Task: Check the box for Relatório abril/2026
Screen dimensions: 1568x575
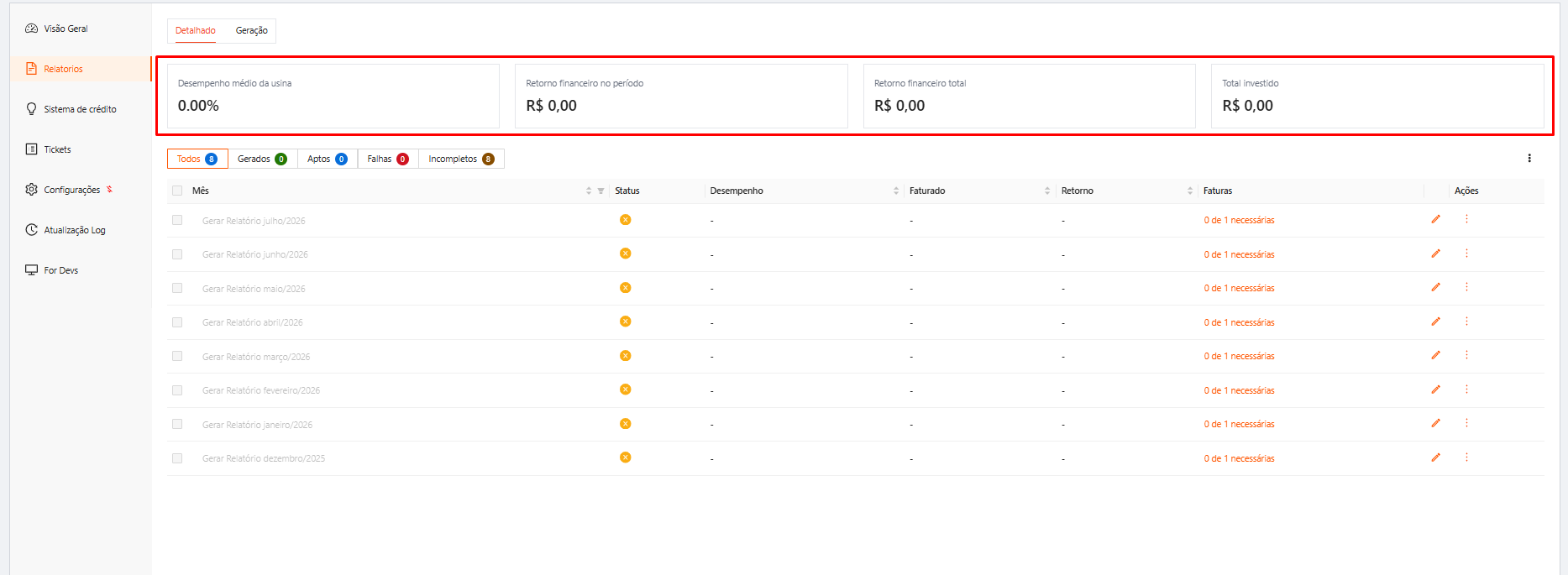Action: (x=177, y=322)
